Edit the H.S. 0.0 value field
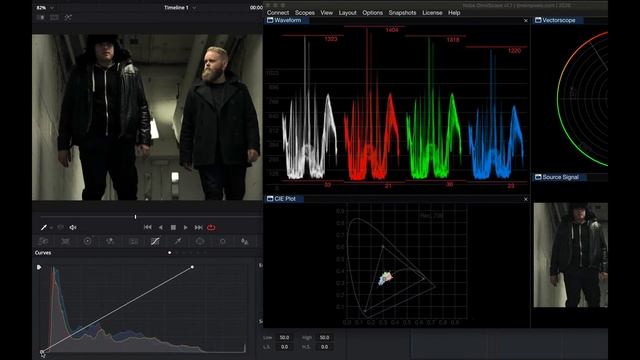Image resolution: width=640 pixels, height=360 pixels. [x=324, y=347]
